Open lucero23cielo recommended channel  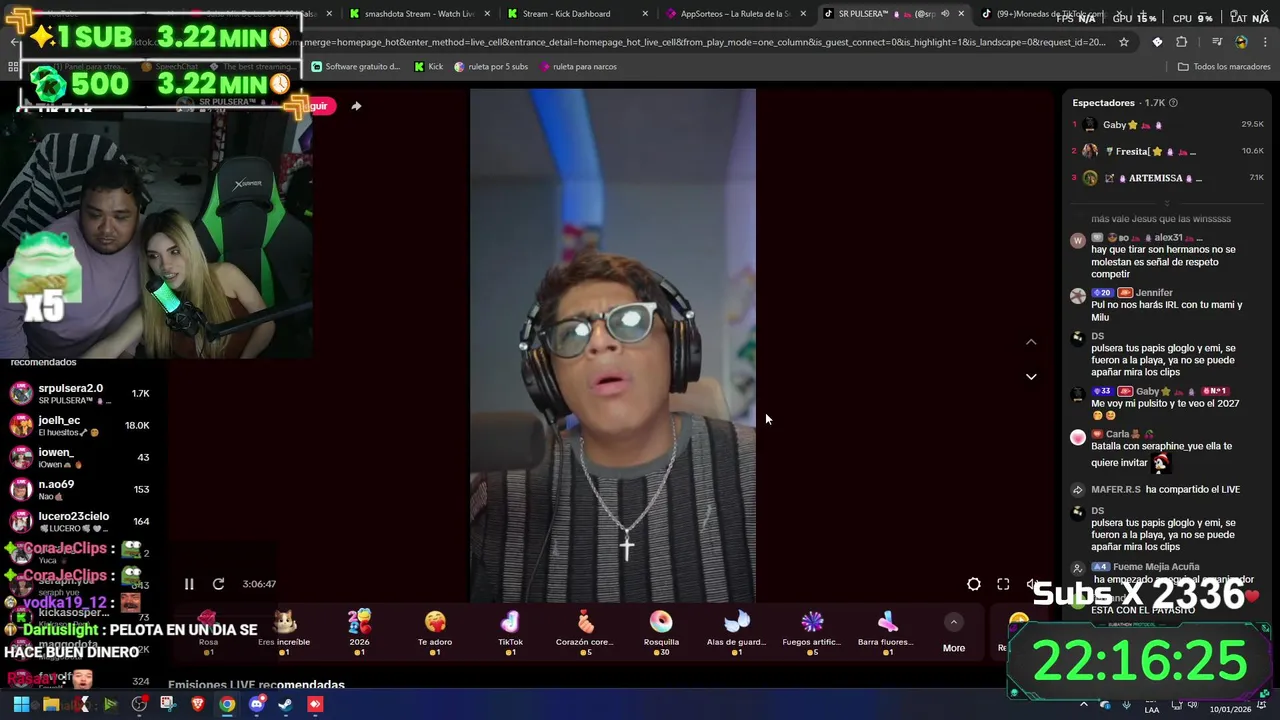pyautogui.click(x=80, y=521)
